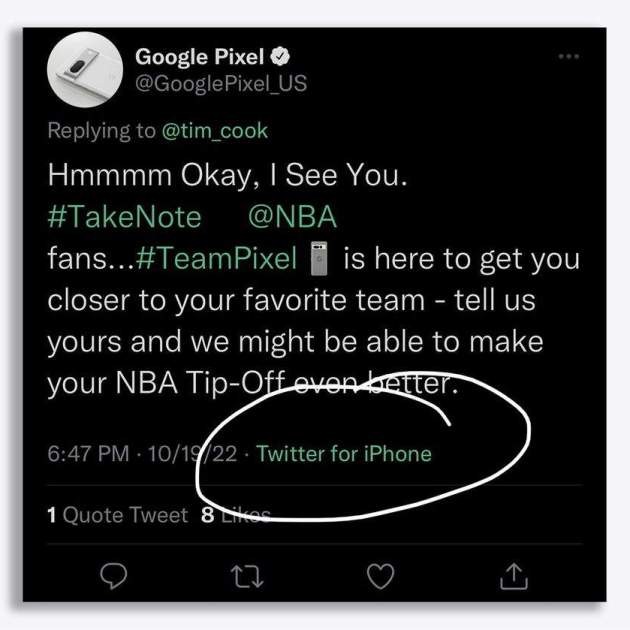View the 1 Quote Tweet list
Image resolution: width=630 pixels, height=630 pixels.
(118, 515)
